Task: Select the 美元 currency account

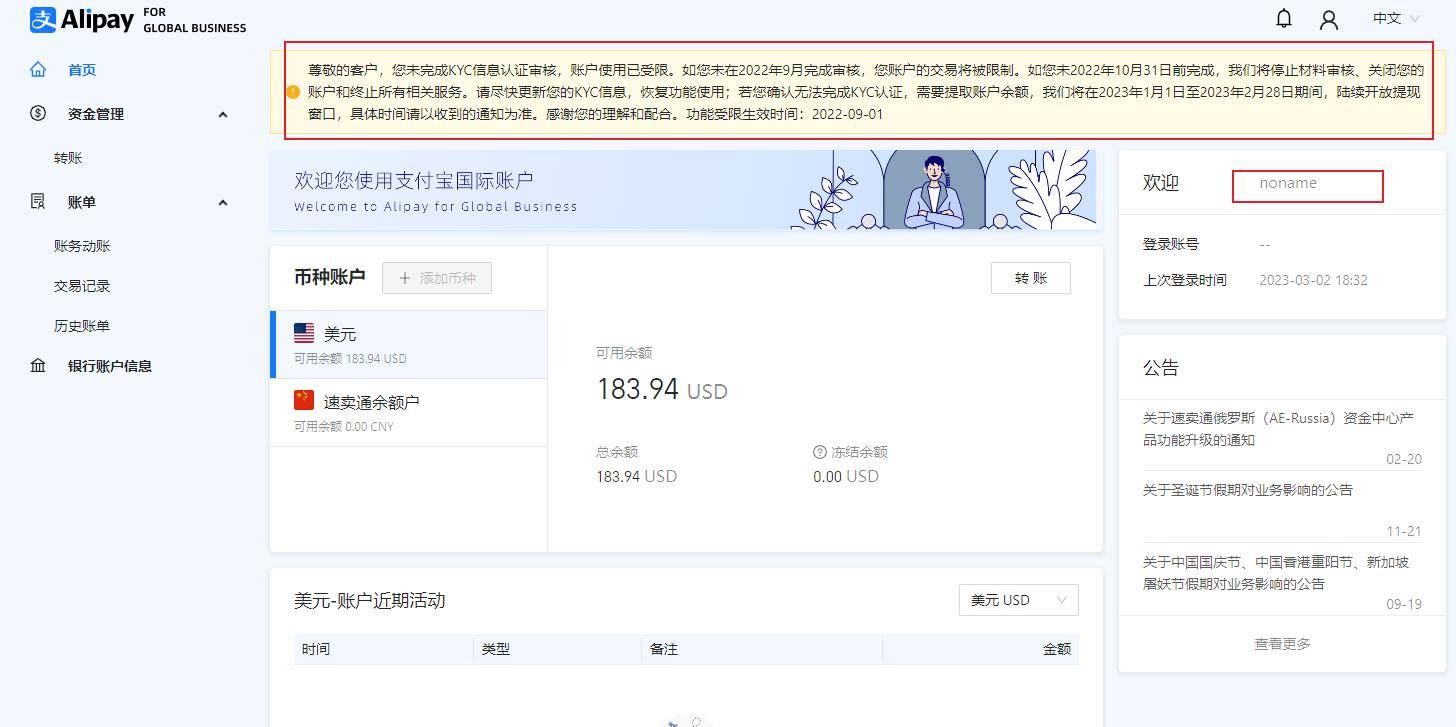Action: pyautogui.click(x=409, y=344)
